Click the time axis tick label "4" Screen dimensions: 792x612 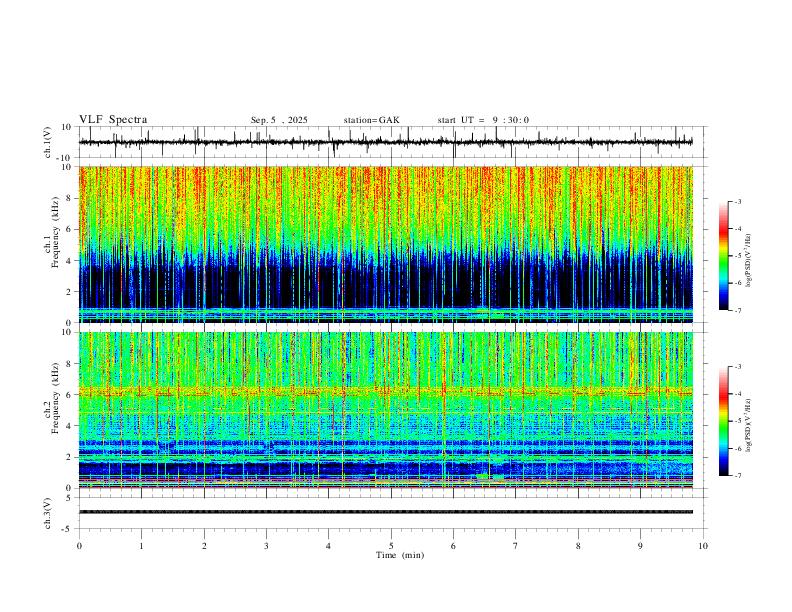click(x=329, y=546)
